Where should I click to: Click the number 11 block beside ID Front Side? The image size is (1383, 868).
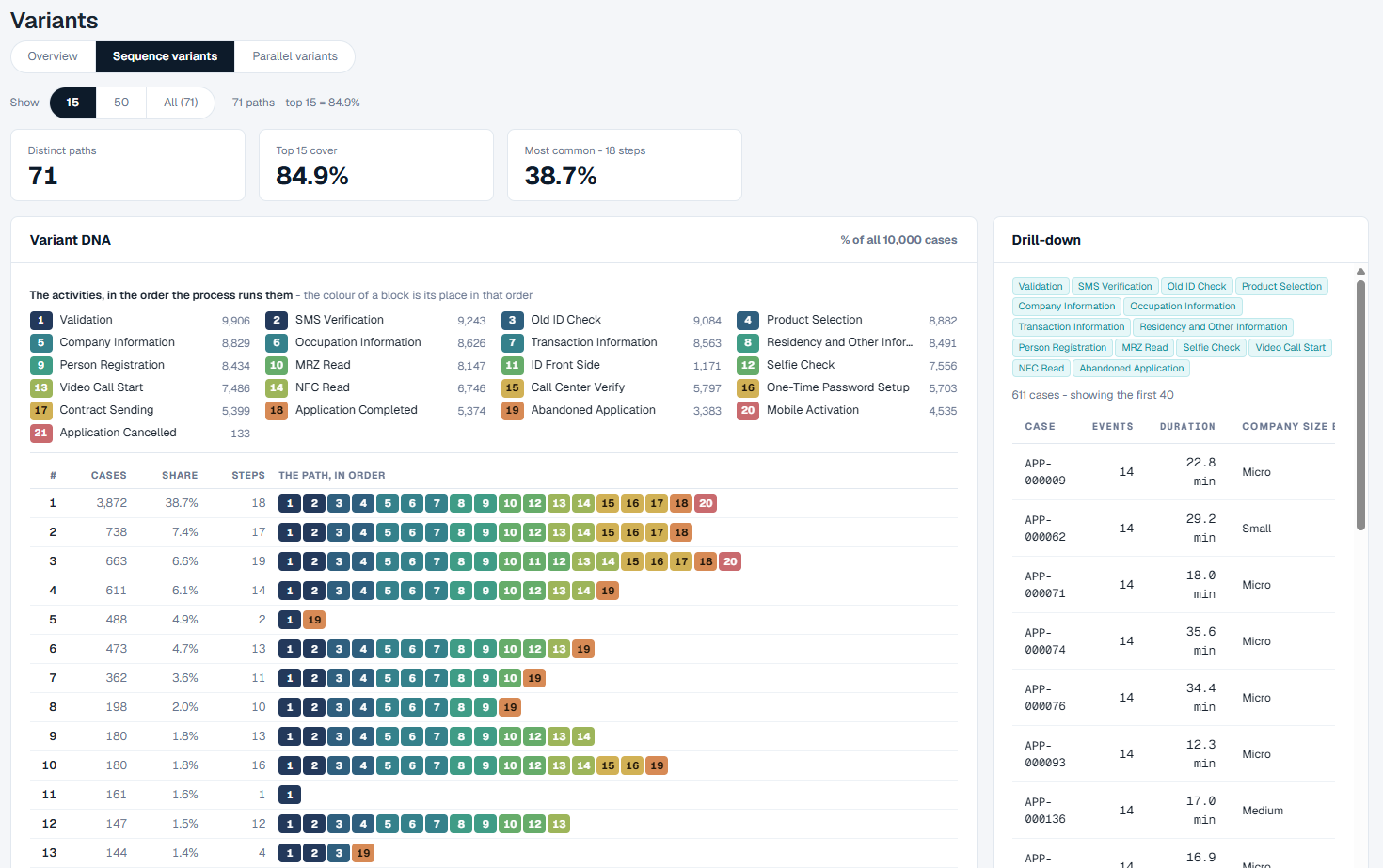click(512, 365)
